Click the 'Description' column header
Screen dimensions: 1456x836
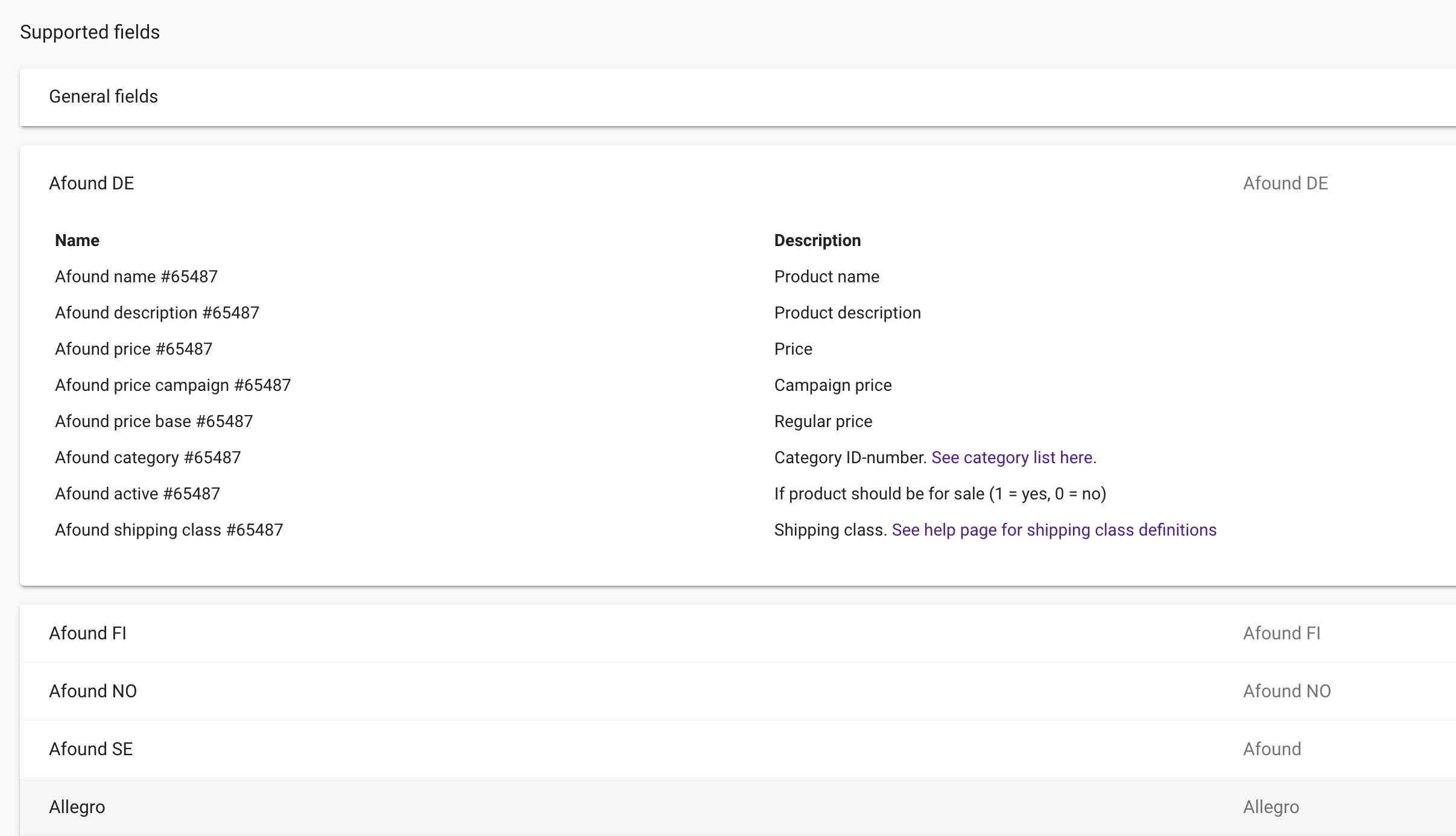click(817, 241)
